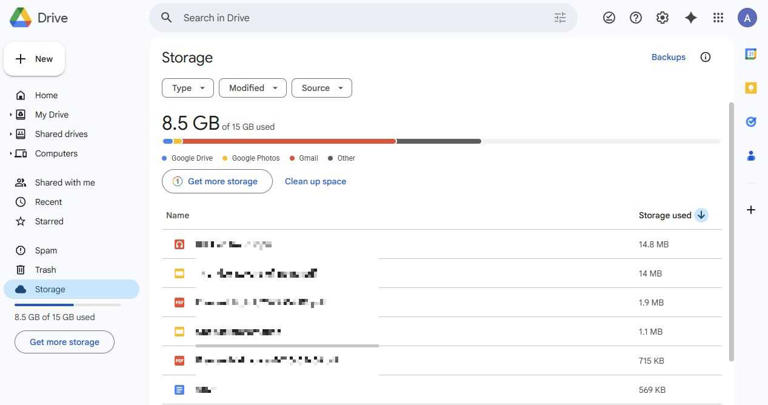Click the plus Get add-ons icon

pos(750,210)
